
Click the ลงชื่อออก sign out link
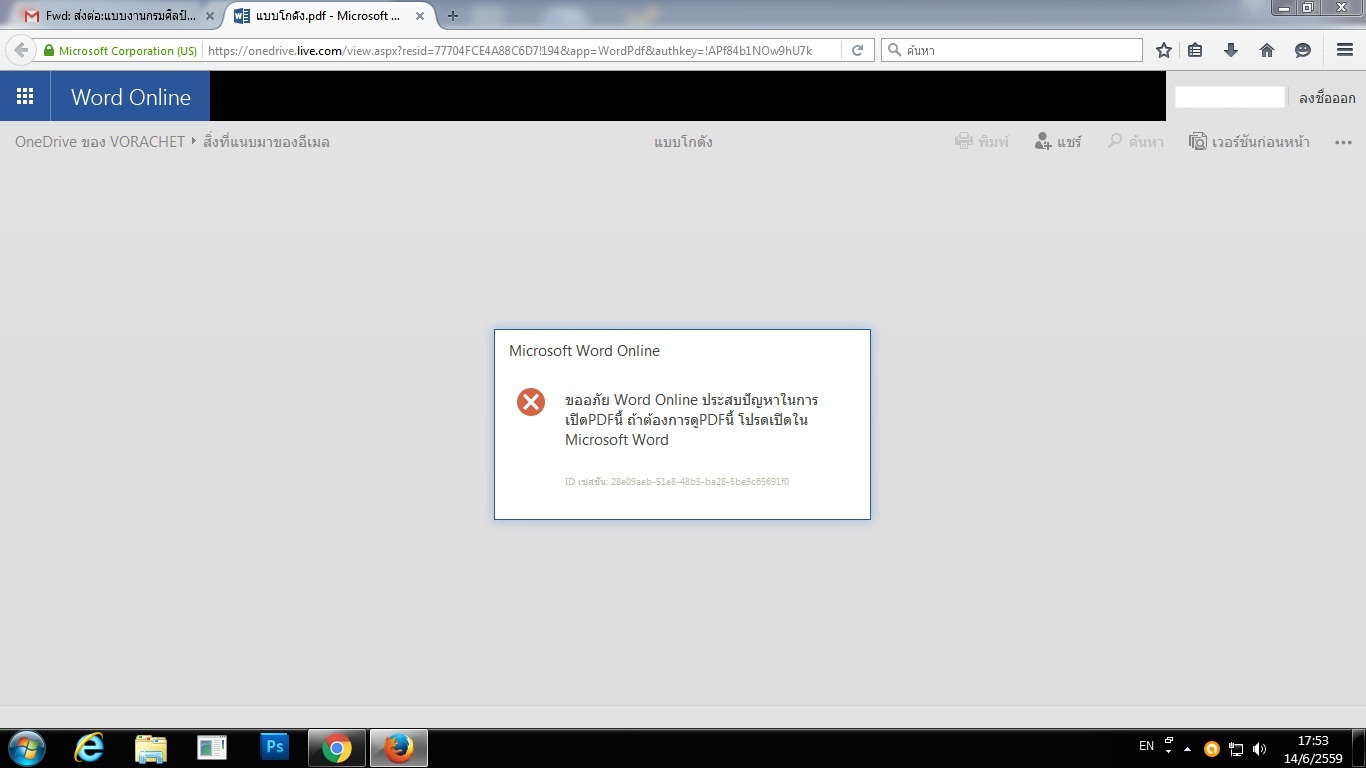(x=1327, y=97)
